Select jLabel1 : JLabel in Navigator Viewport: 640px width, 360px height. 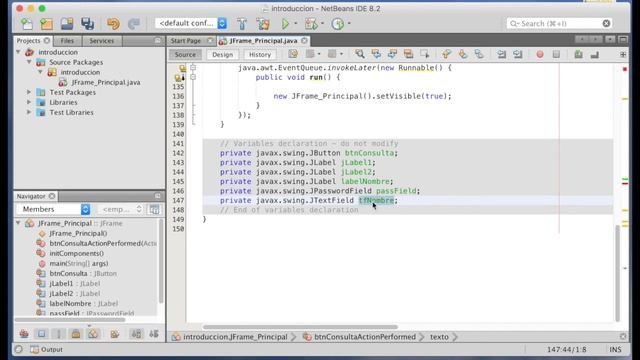pyautogui.click(x=75, y=283)
